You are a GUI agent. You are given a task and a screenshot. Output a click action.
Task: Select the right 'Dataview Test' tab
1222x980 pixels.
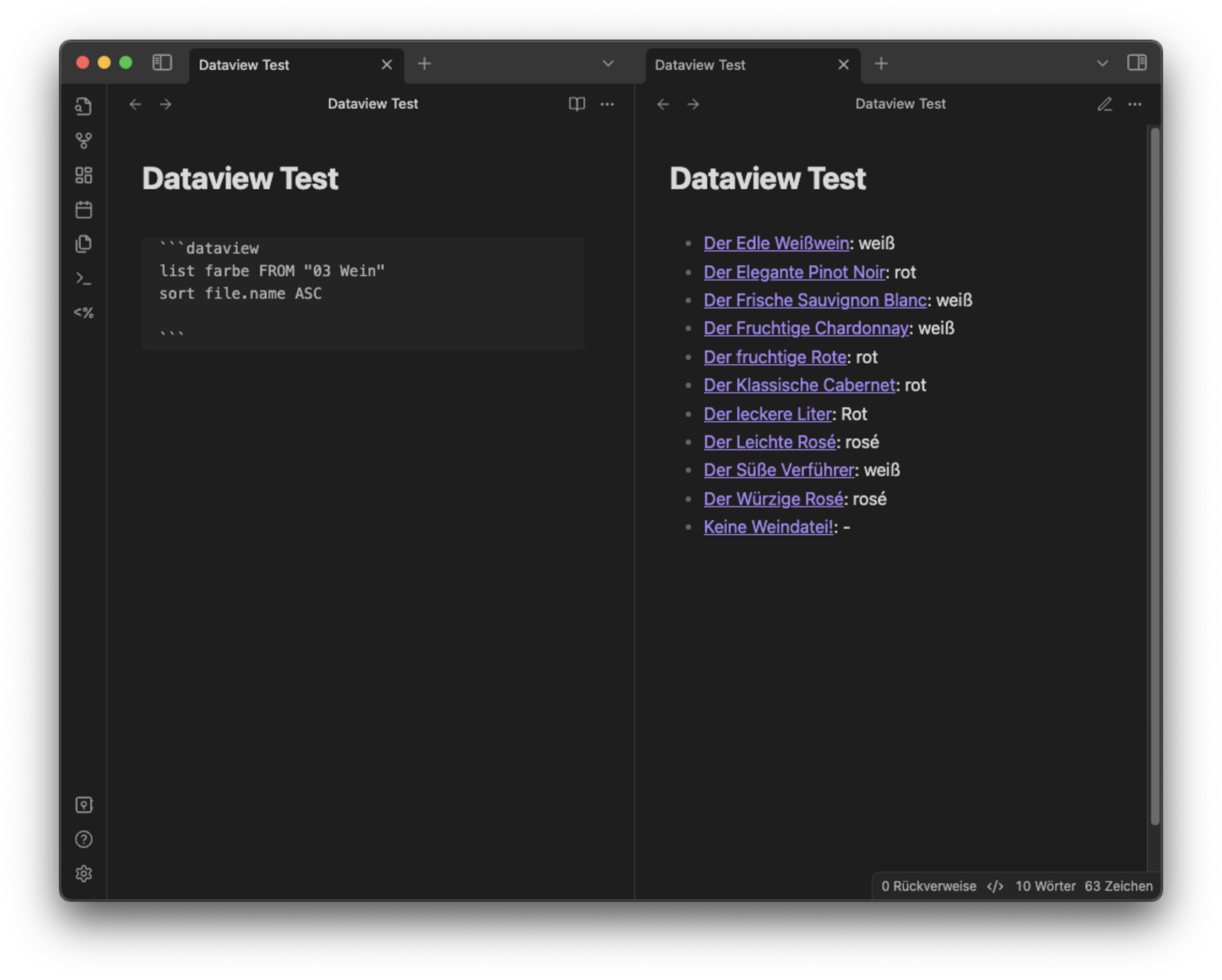(x=701, y=64)
